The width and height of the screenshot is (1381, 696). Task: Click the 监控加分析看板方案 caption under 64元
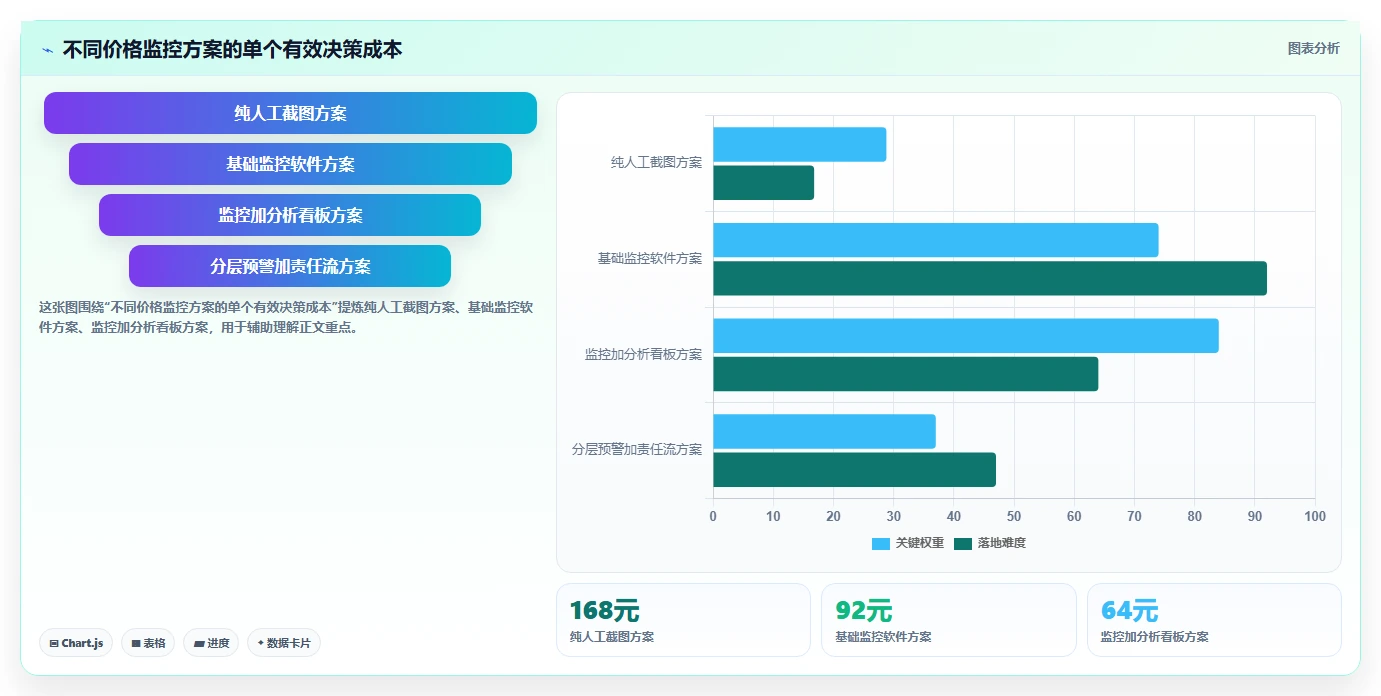[1155, 637]
